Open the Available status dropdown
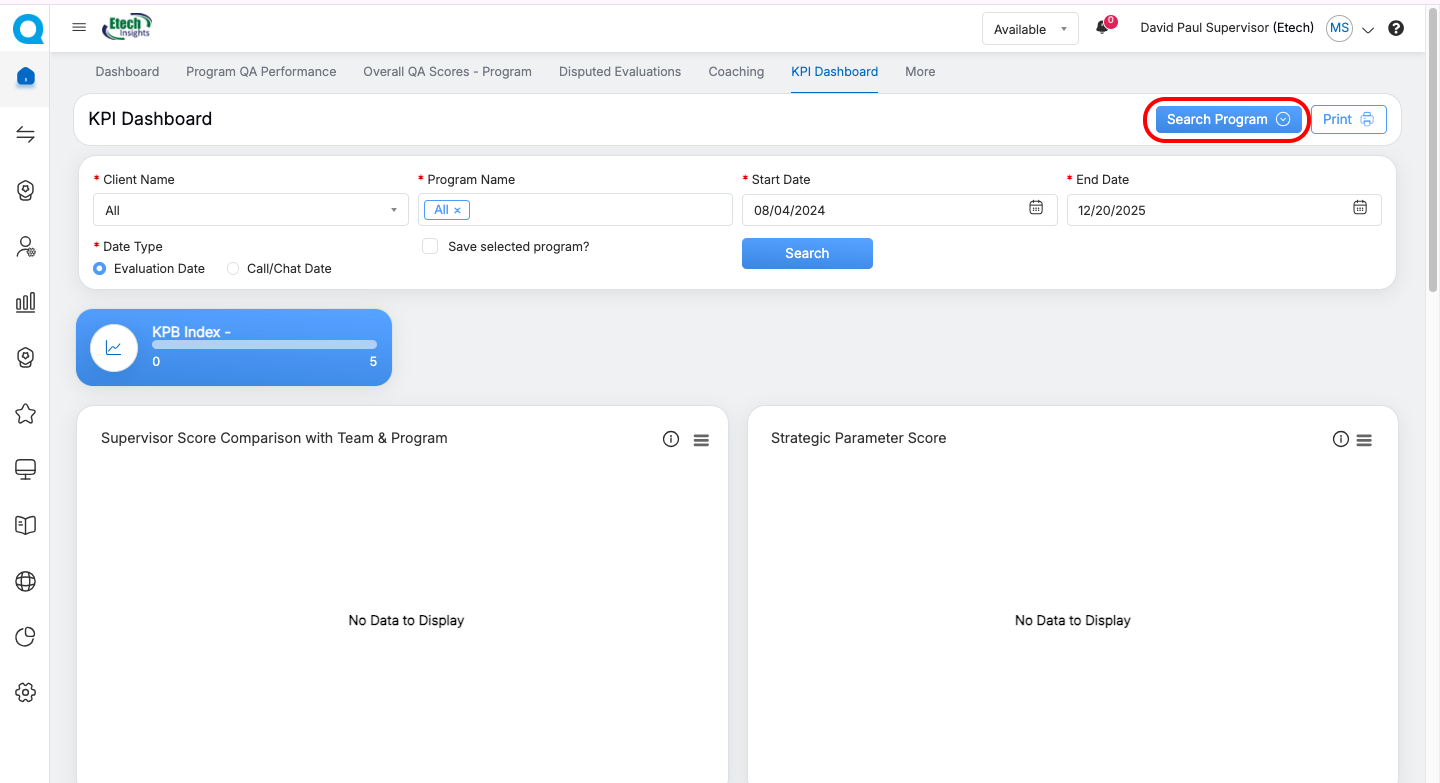The image size is (1440, 783). [1030, 29]
